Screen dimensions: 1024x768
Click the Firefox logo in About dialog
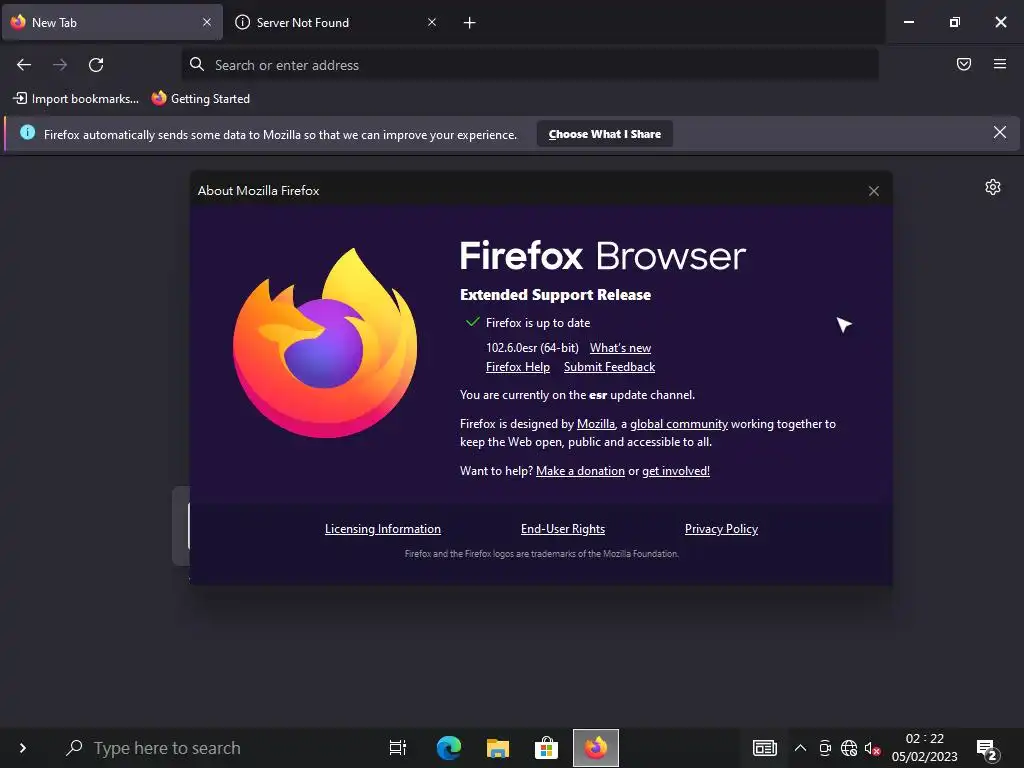[325, 343]
